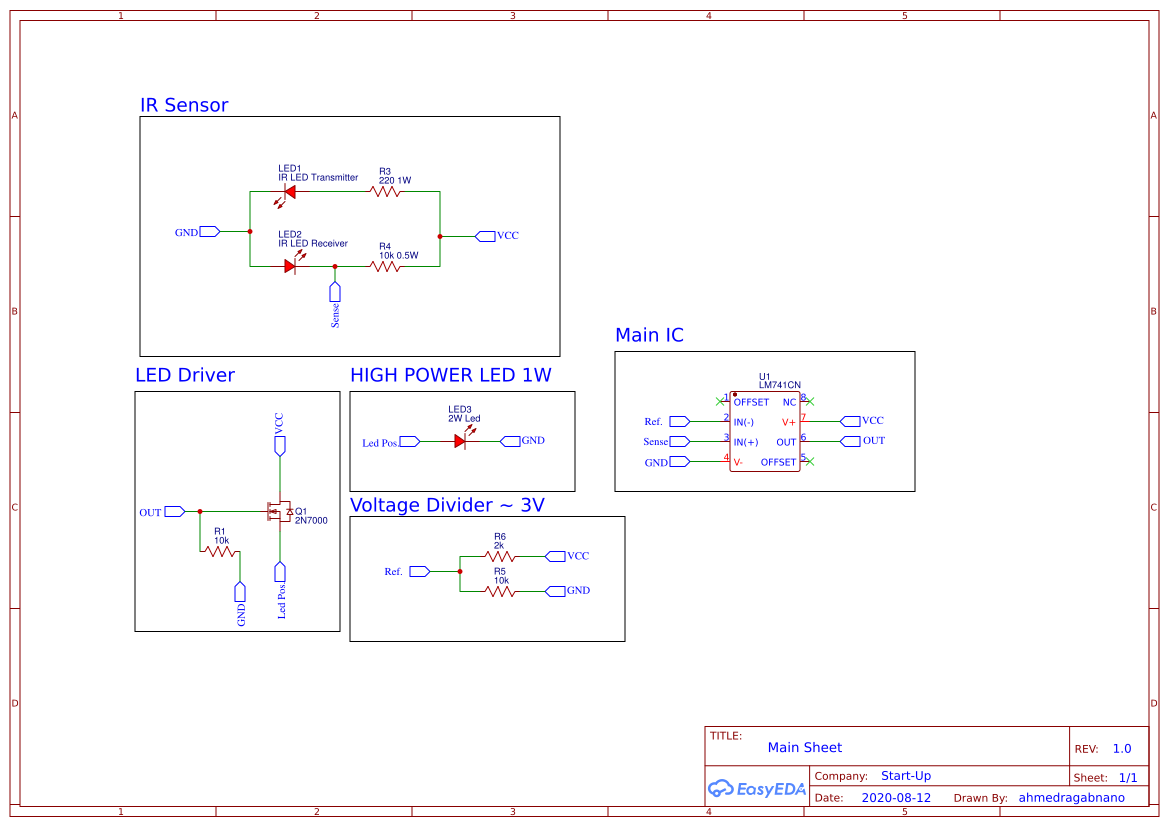Screen dimensions: 1169x827
Task: Click the V- pin label on U1
Action: [738, 462]
